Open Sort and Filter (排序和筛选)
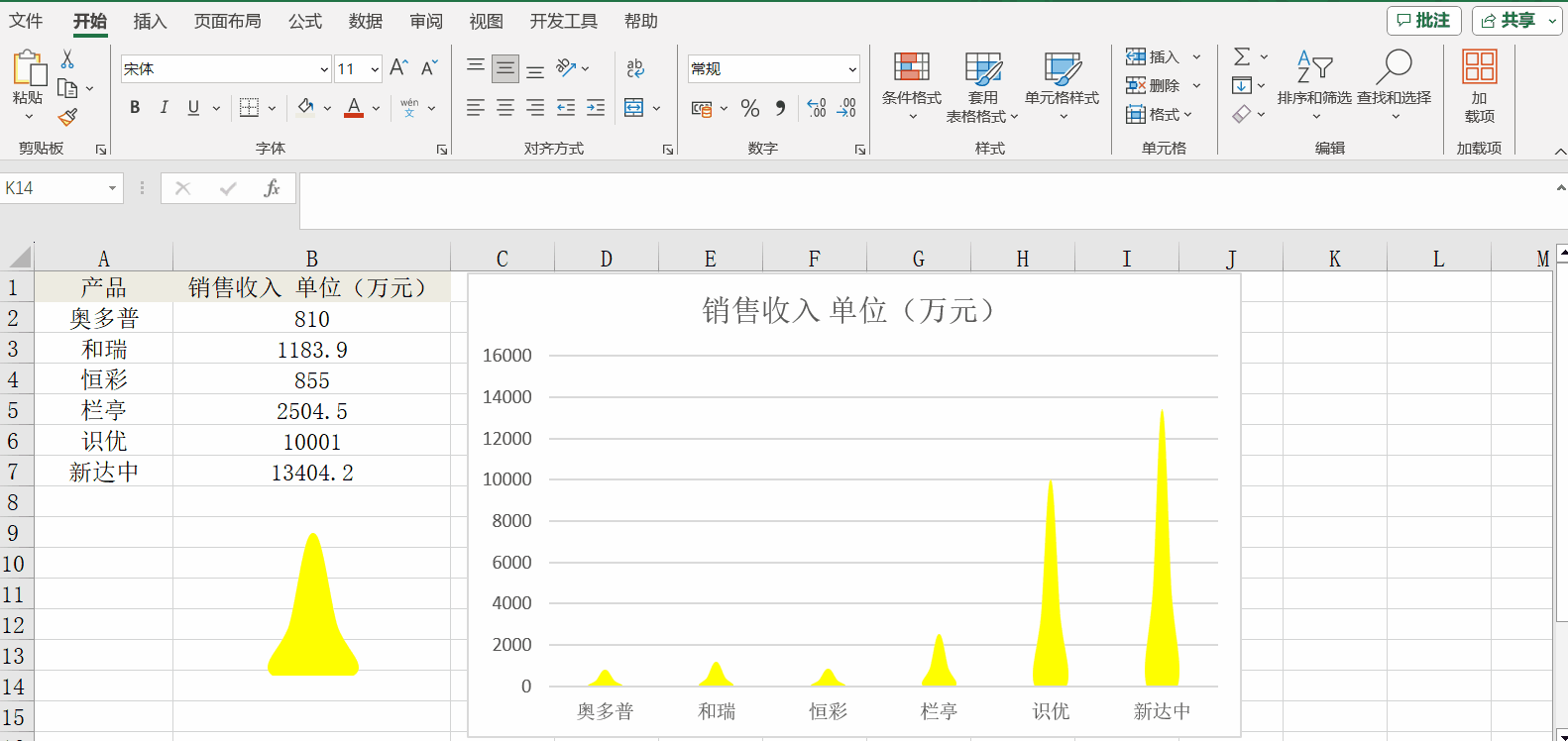This screenshot has height=741, width=1568. click(1314, 85)
